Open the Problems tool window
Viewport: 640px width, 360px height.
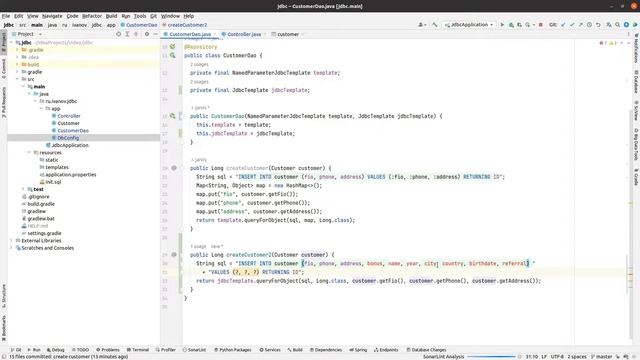(108, 350)
